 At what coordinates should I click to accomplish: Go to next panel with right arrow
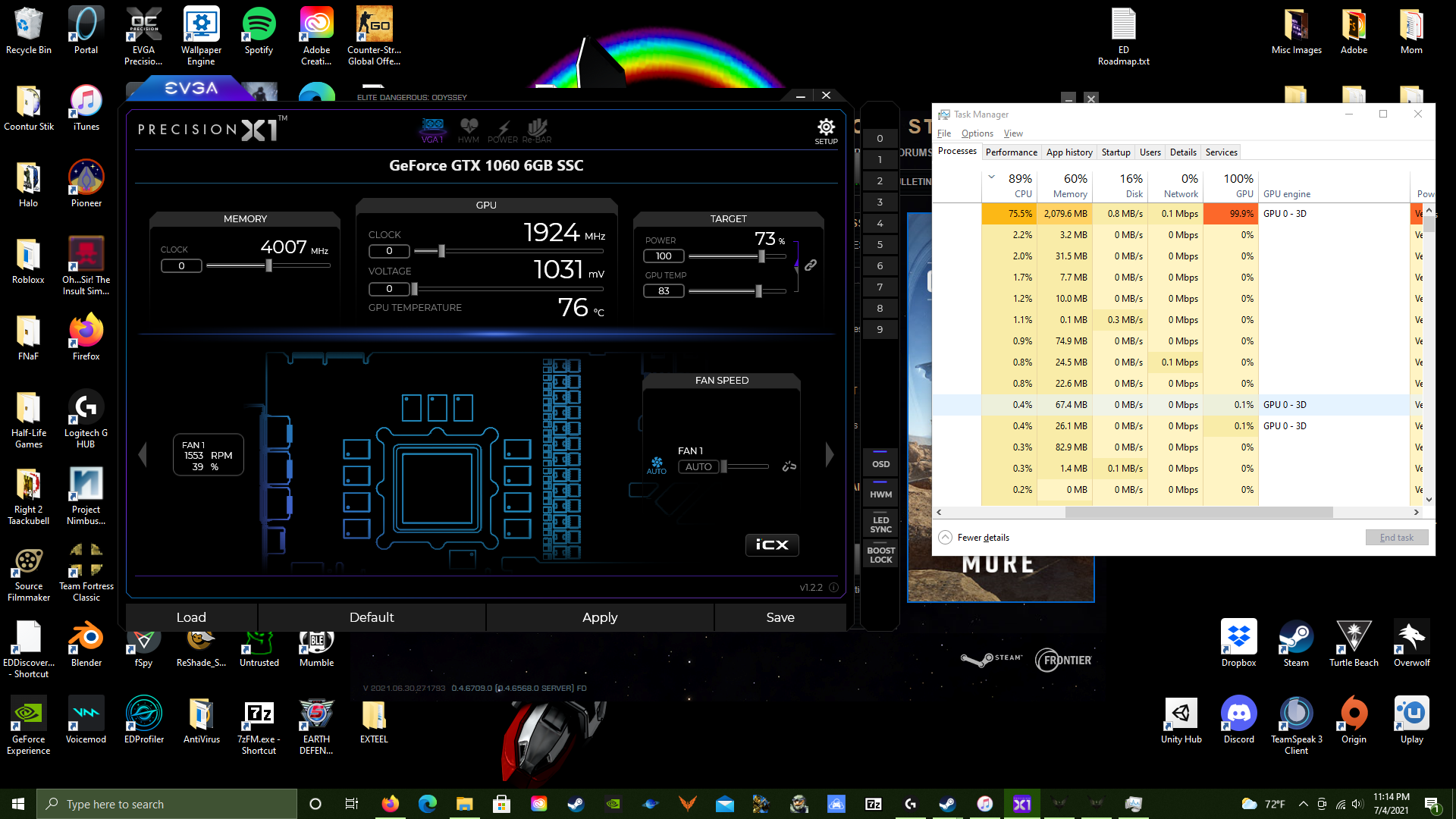(830, 455)
